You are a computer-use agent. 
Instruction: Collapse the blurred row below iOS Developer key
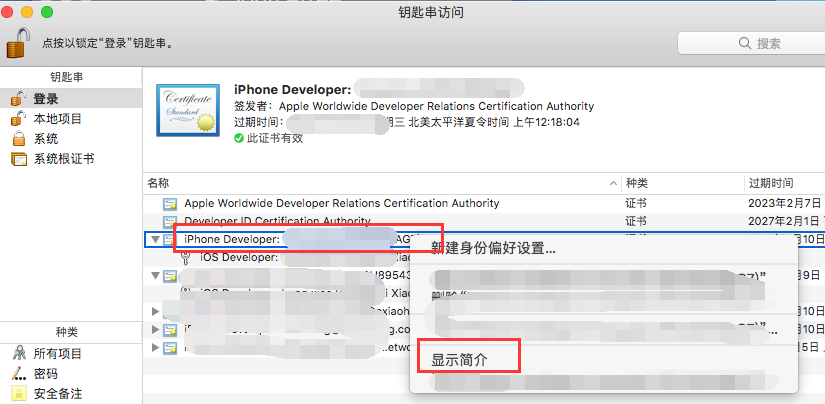tap(155, 275)
